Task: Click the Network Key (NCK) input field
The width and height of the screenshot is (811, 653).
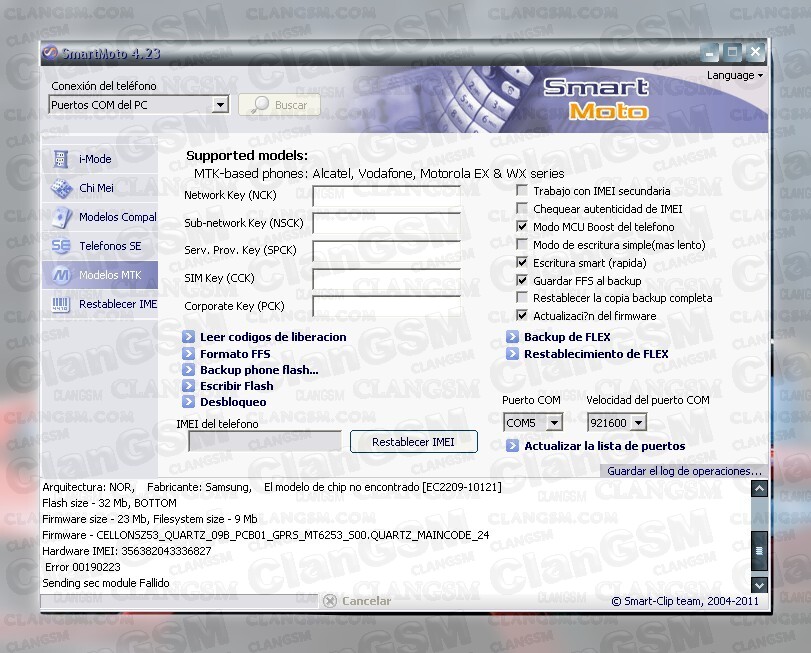Action: (386, 195)
